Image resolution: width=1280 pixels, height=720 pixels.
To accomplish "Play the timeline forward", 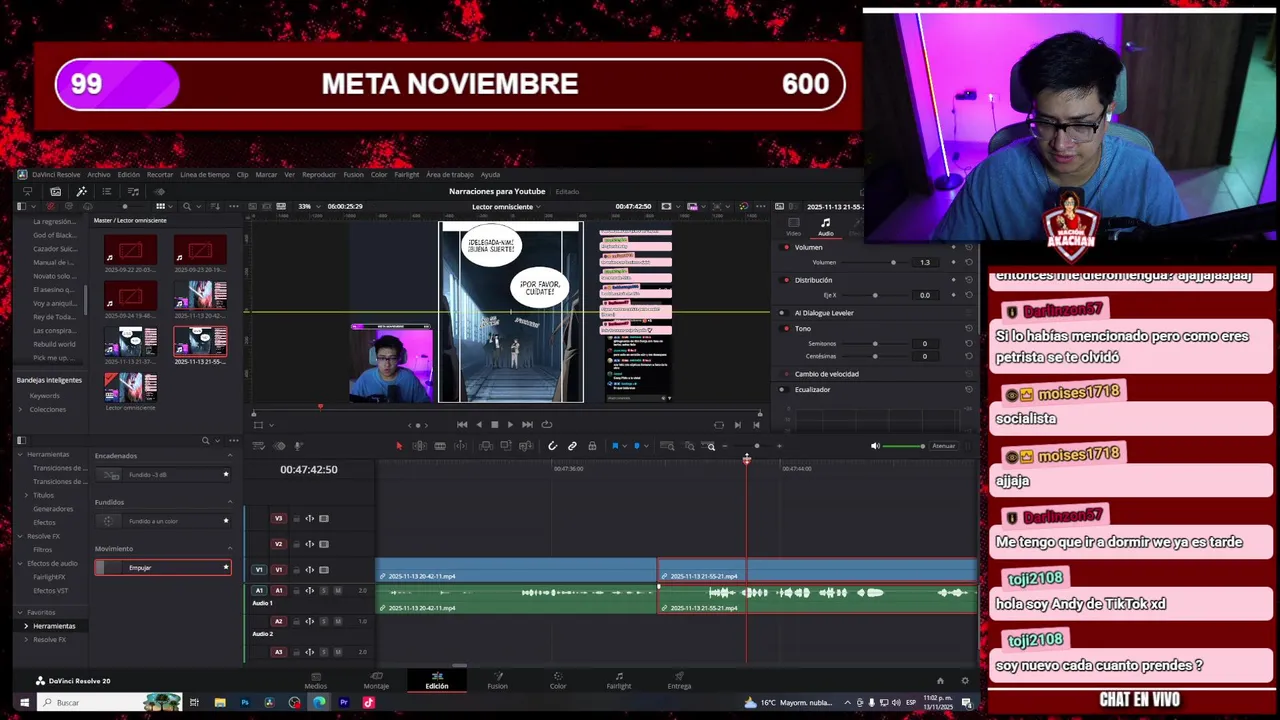I will tap(510, 424).
